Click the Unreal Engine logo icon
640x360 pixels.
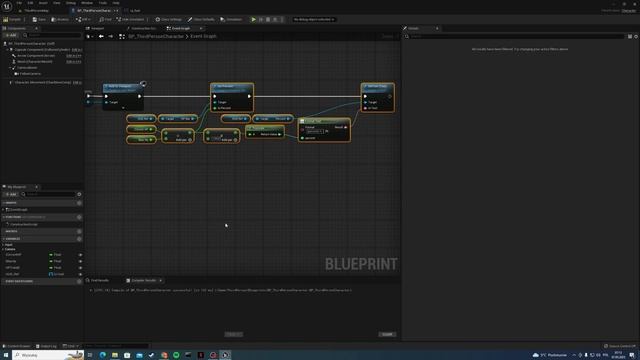click(x=7, y=6)
